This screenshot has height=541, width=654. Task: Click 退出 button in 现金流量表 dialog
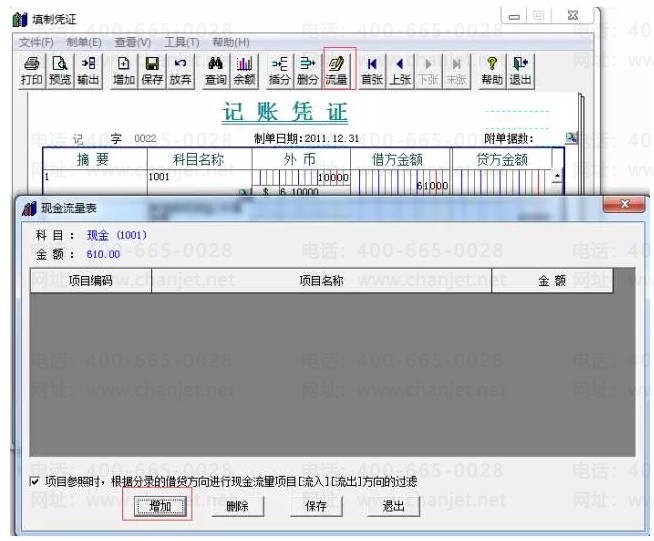click(393, 506)
